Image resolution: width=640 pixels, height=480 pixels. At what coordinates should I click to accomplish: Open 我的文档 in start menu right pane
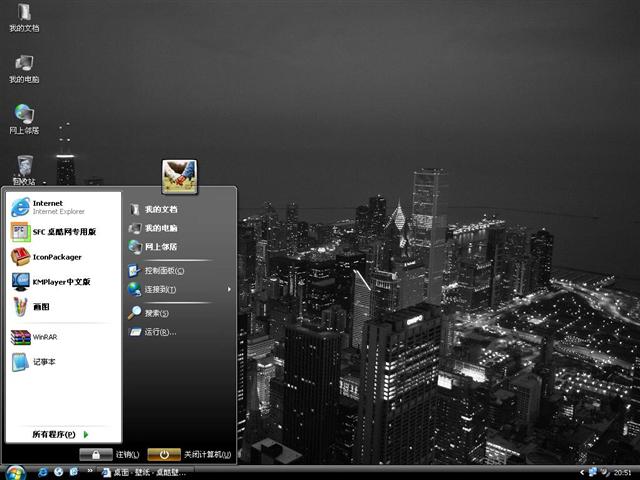153,209
